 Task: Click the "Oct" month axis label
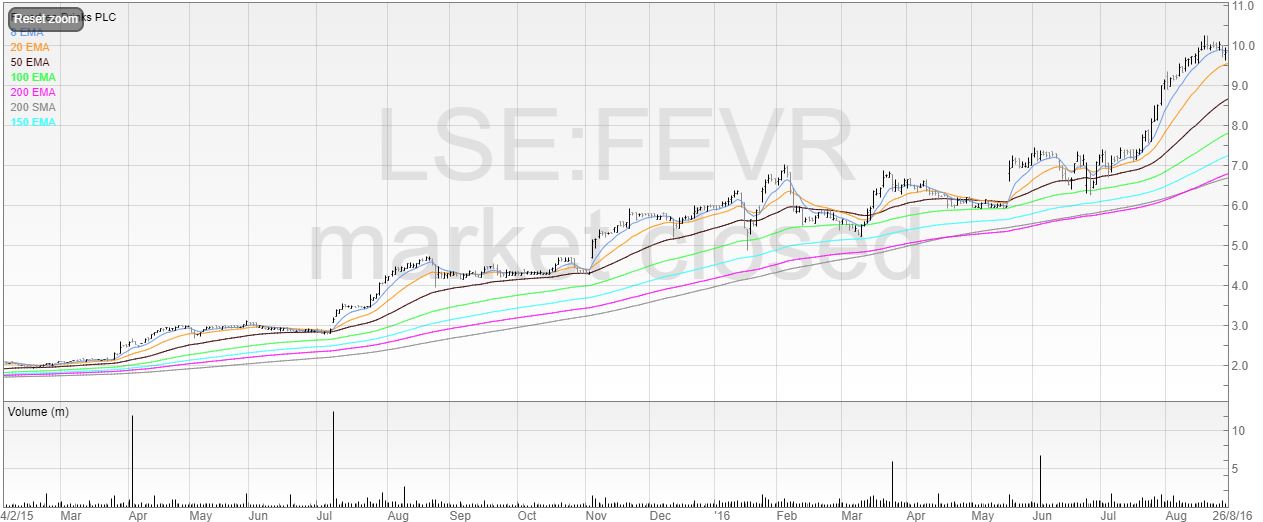coord(527,516)
